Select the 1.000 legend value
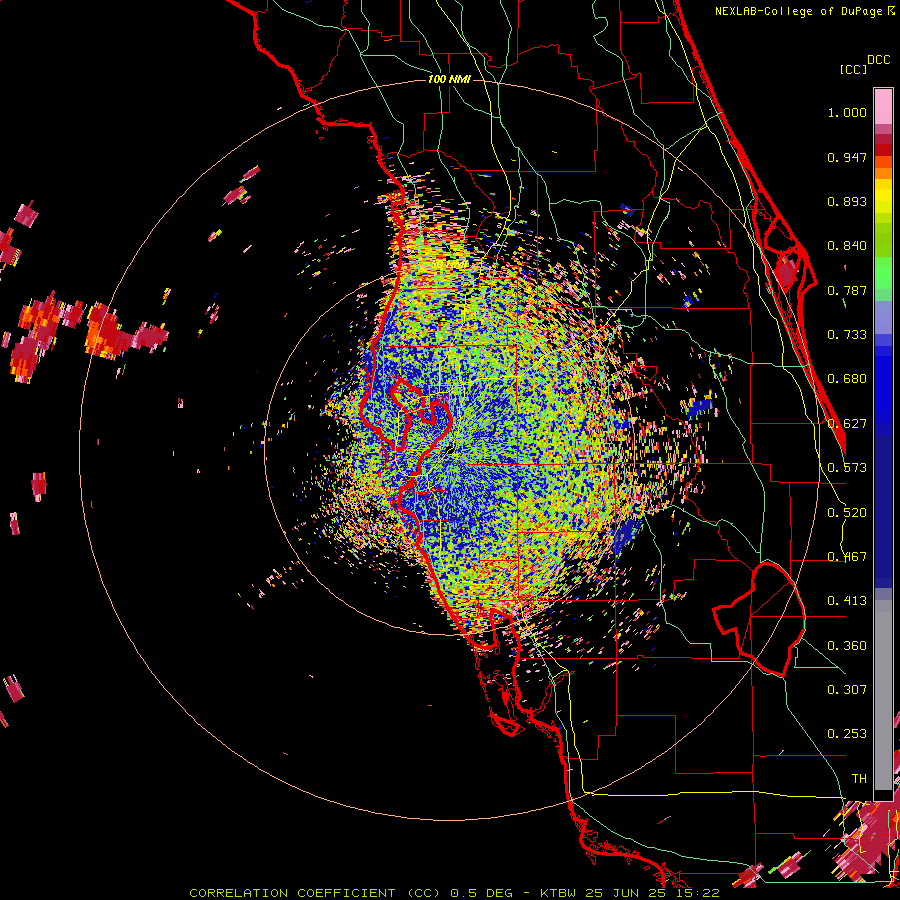This screenshot has width=900, height=900. point(847,113)
